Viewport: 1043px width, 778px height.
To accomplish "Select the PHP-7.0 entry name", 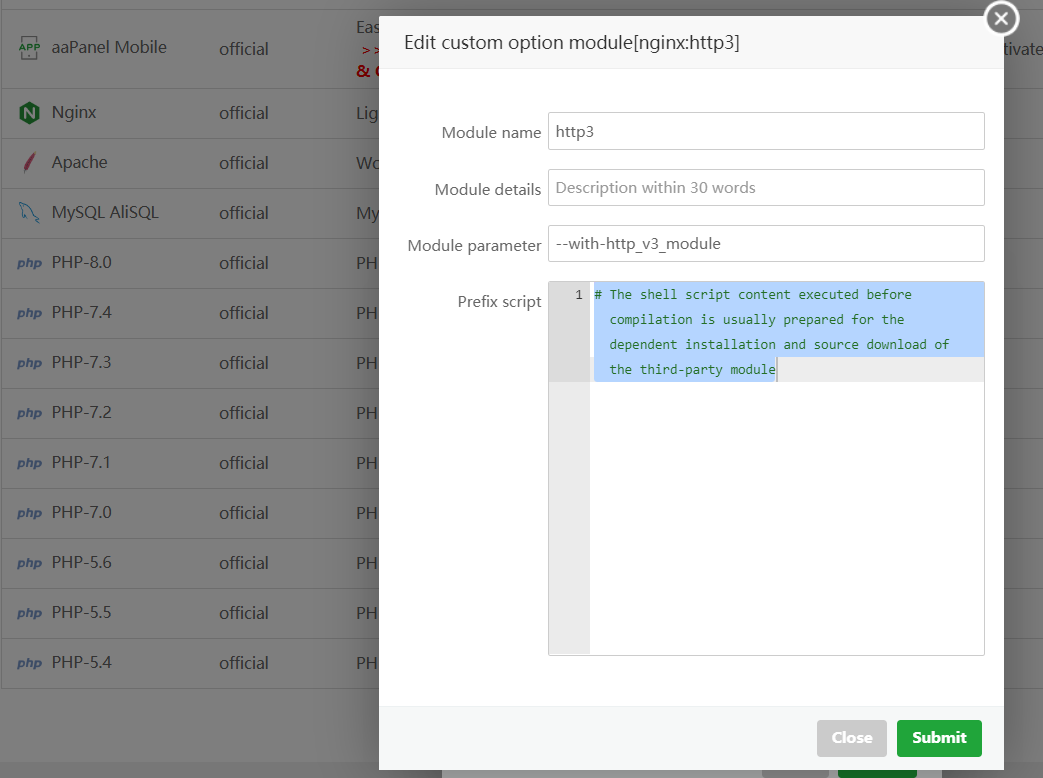I will [81, 512].
